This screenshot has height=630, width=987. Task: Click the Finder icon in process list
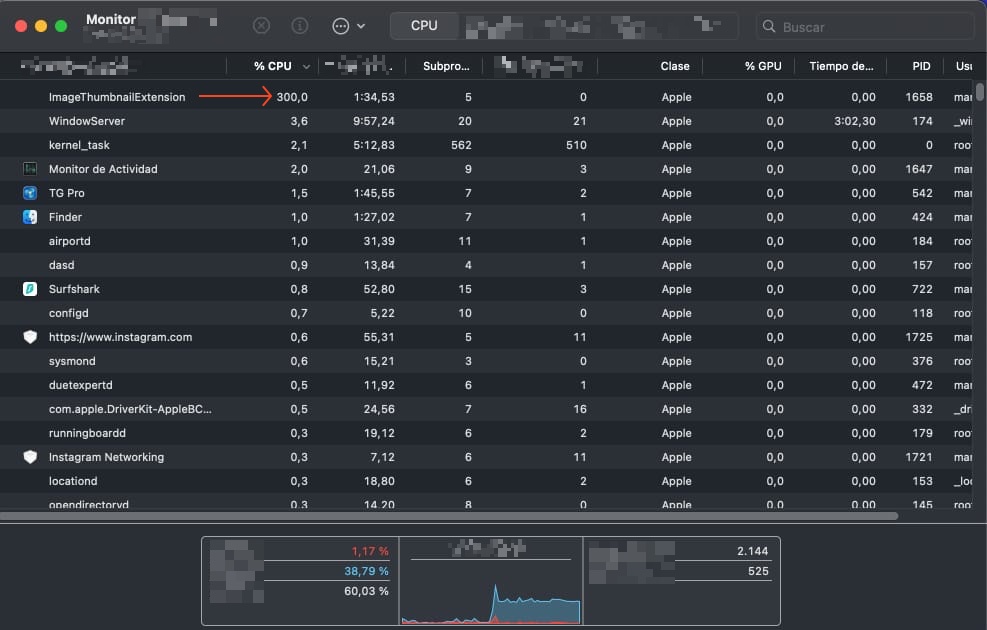(30, 217)
